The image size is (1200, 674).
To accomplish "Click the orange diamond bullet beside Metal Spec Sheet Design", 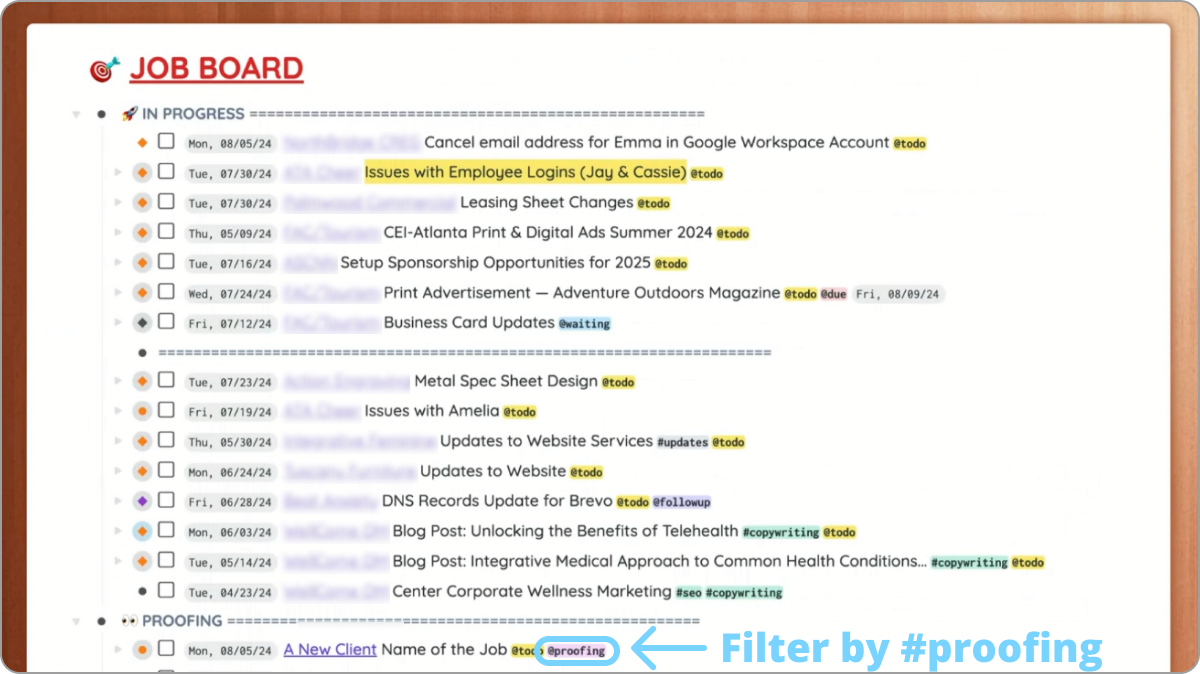I will point(142,381).
